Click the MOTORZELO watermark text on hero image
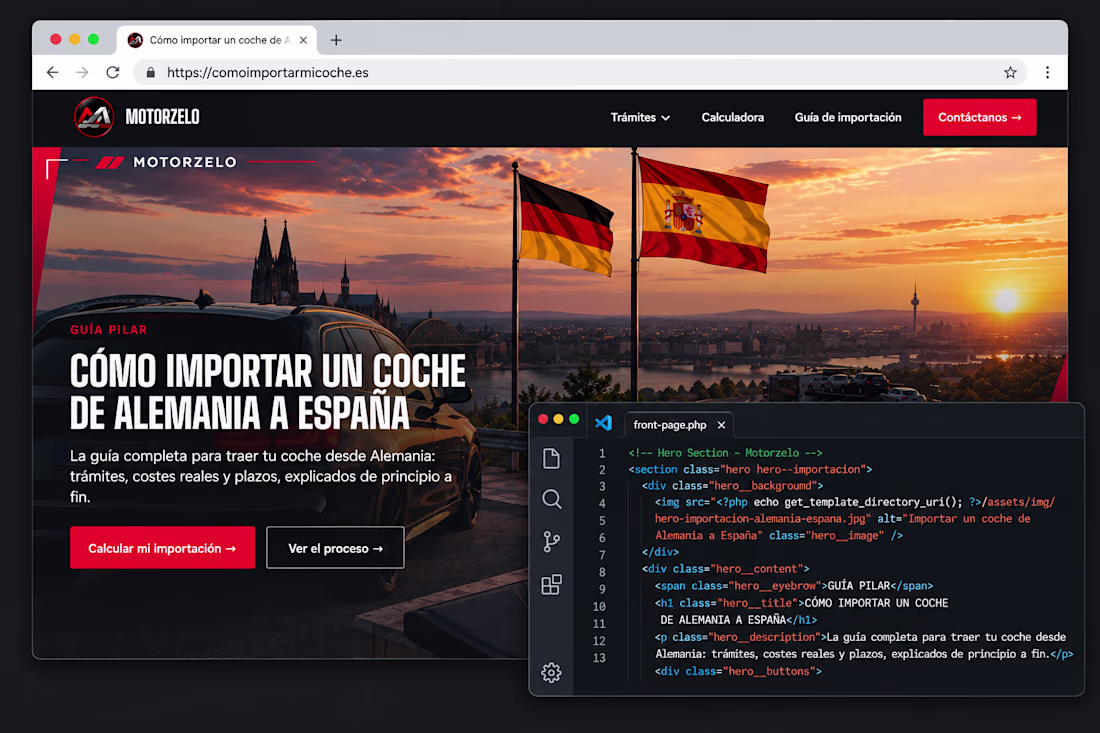The width and height of the screenshot is (1100, 733). (x=185, y=162)
